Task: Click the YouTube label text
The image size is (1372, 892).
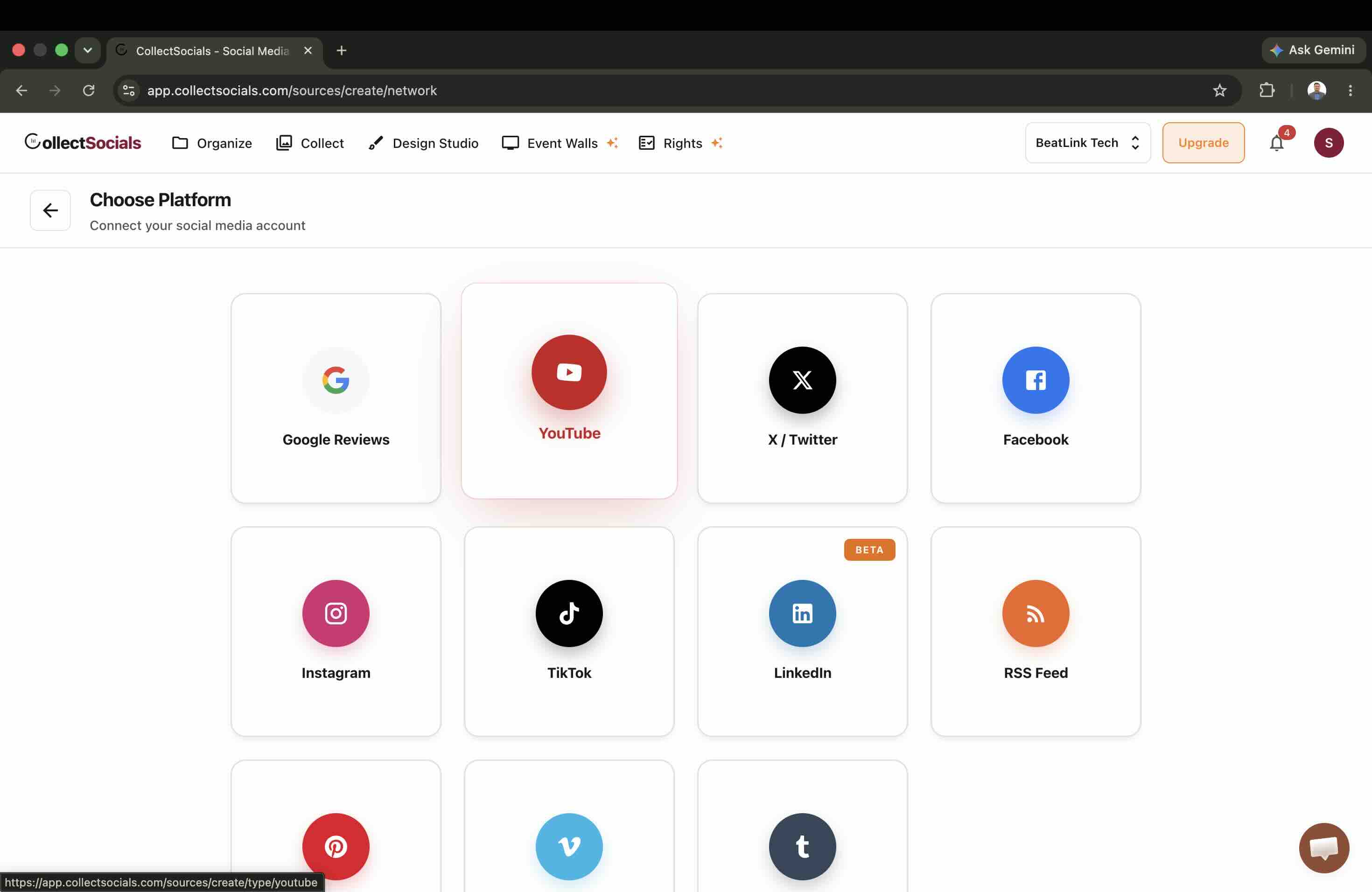Action: pos(569,433)
